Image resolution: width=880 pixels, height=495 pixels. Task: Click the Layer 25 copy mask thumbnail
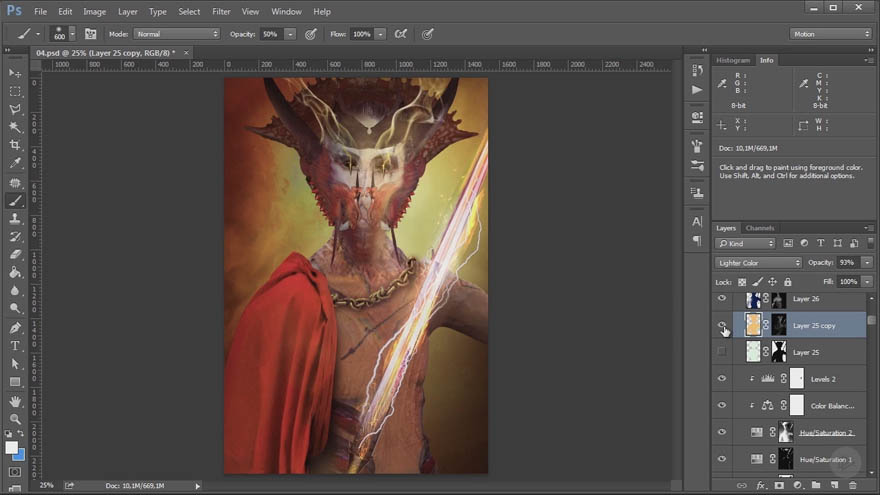click(779, 325)
